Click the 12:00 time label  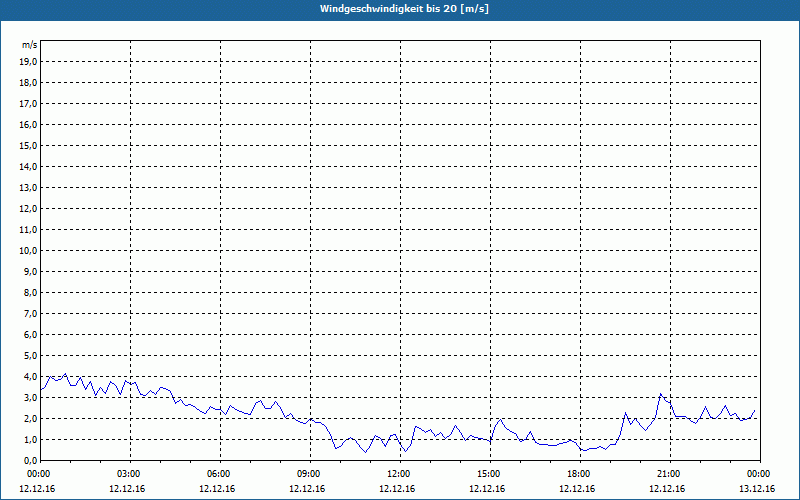point(398,474)
